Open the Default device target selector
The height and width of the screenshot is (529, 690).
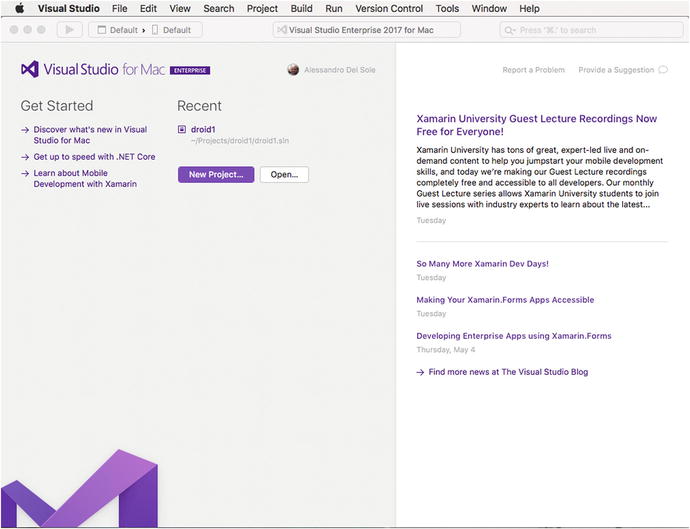pyautogui.click(x=172, y=30)
